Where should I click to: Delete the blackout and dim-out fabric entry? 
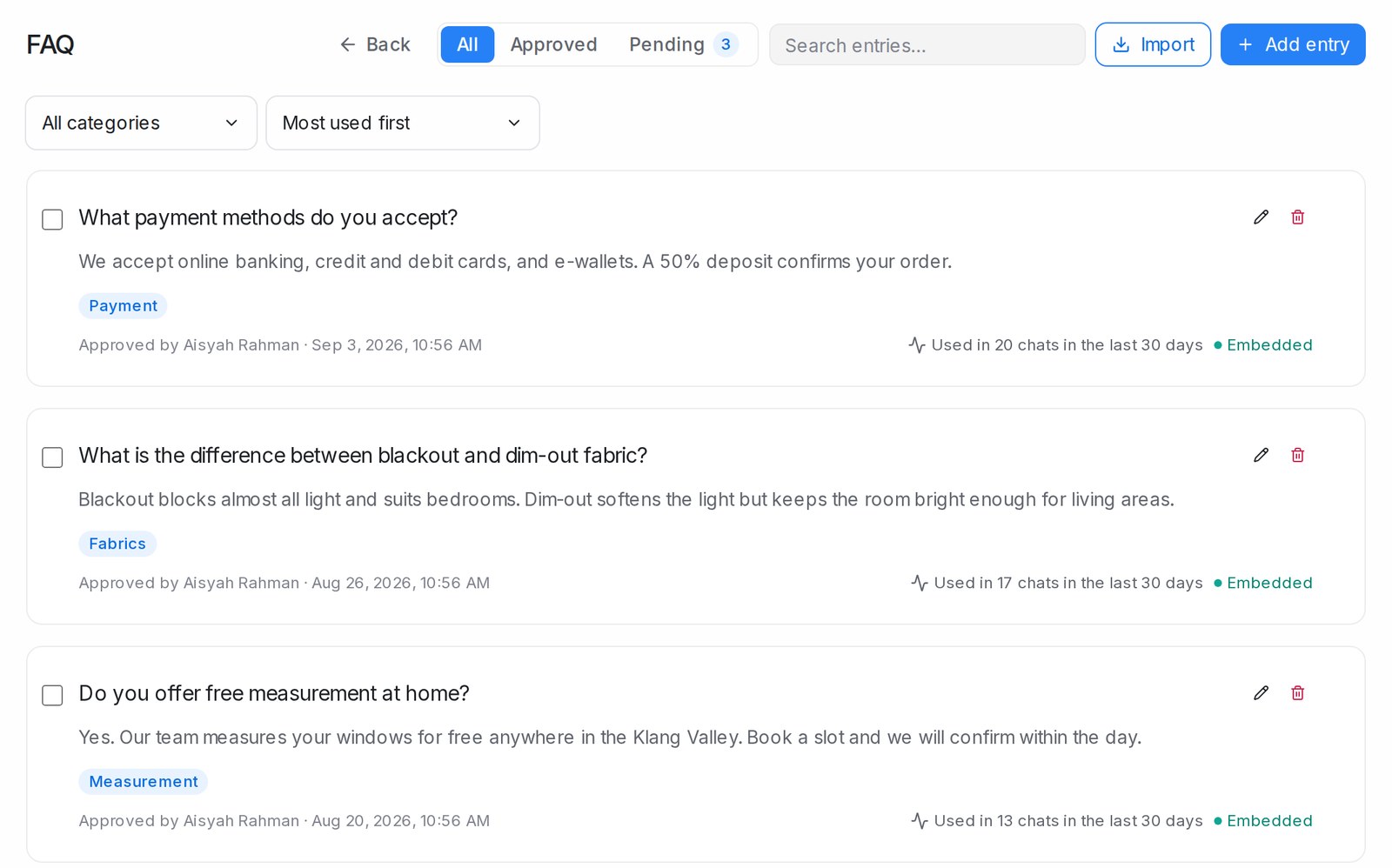click(x=1297, y=455)
